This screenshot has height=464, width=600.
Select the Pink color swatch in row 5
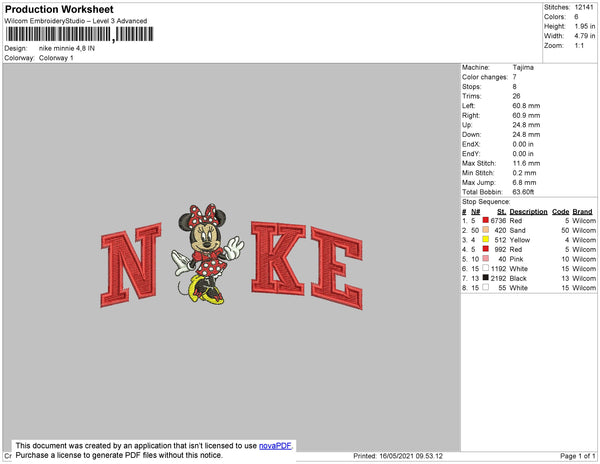point(486,258)
